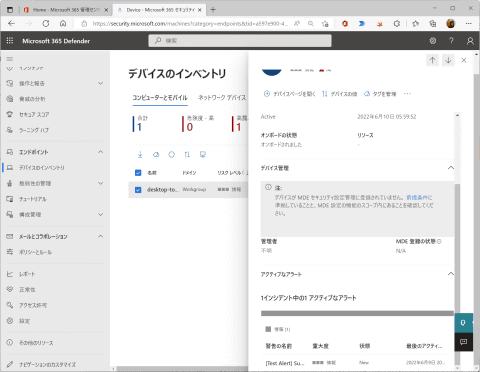Refresh the page in the browser

(46, 24)
